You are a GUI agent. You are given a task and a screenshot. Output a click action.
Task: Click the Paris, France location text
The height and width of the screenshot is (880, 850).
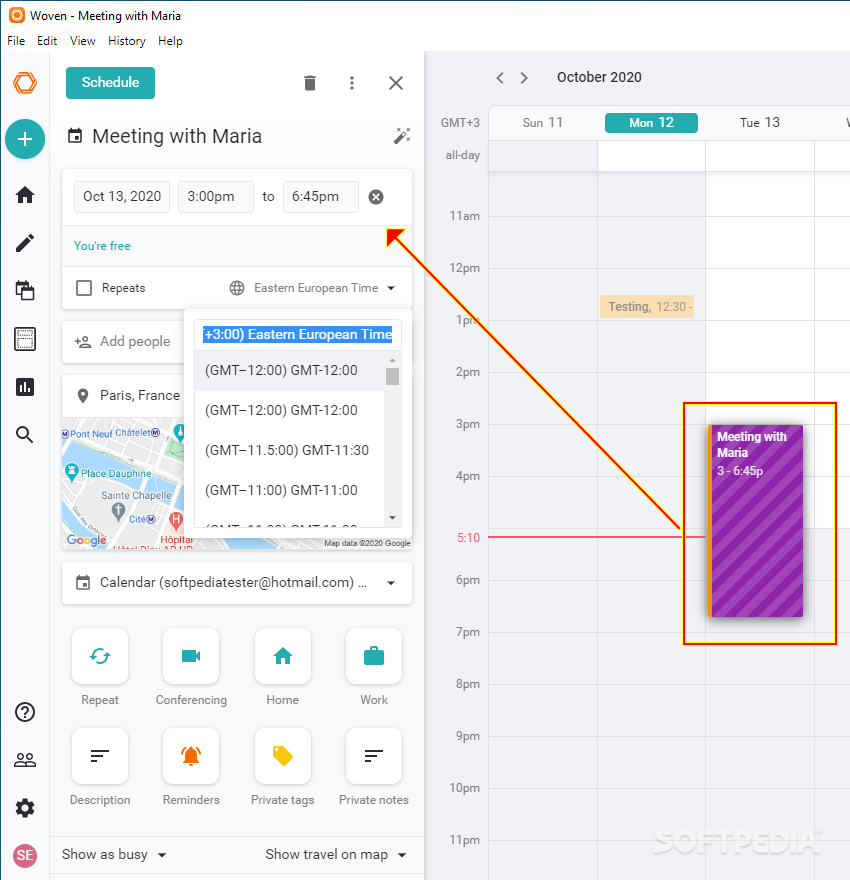[x=140, y=396]
